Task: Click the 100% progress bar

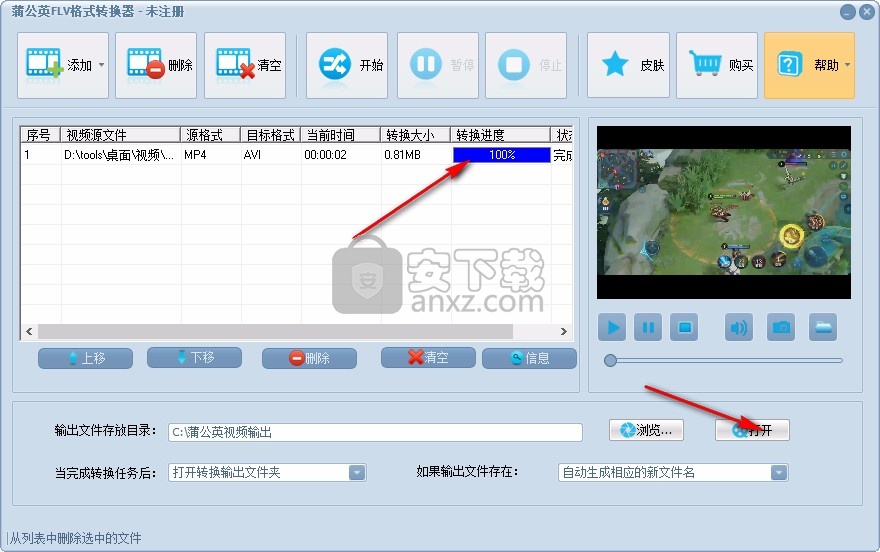Action: pyautogui.click(x=502, y=155)
